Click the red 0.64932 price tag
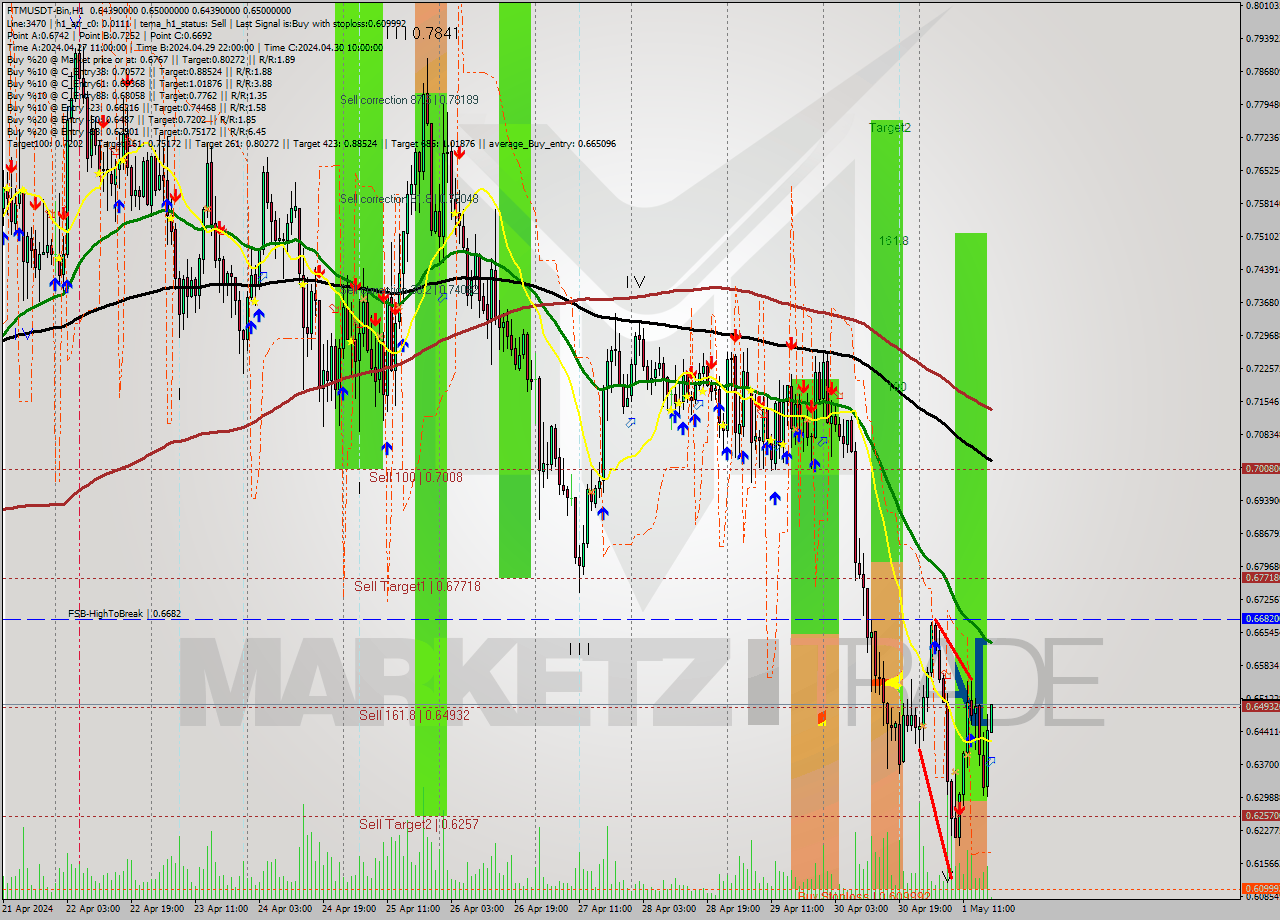The width and height of the screenshot is (1280, 920). (x=1260, y=706)
